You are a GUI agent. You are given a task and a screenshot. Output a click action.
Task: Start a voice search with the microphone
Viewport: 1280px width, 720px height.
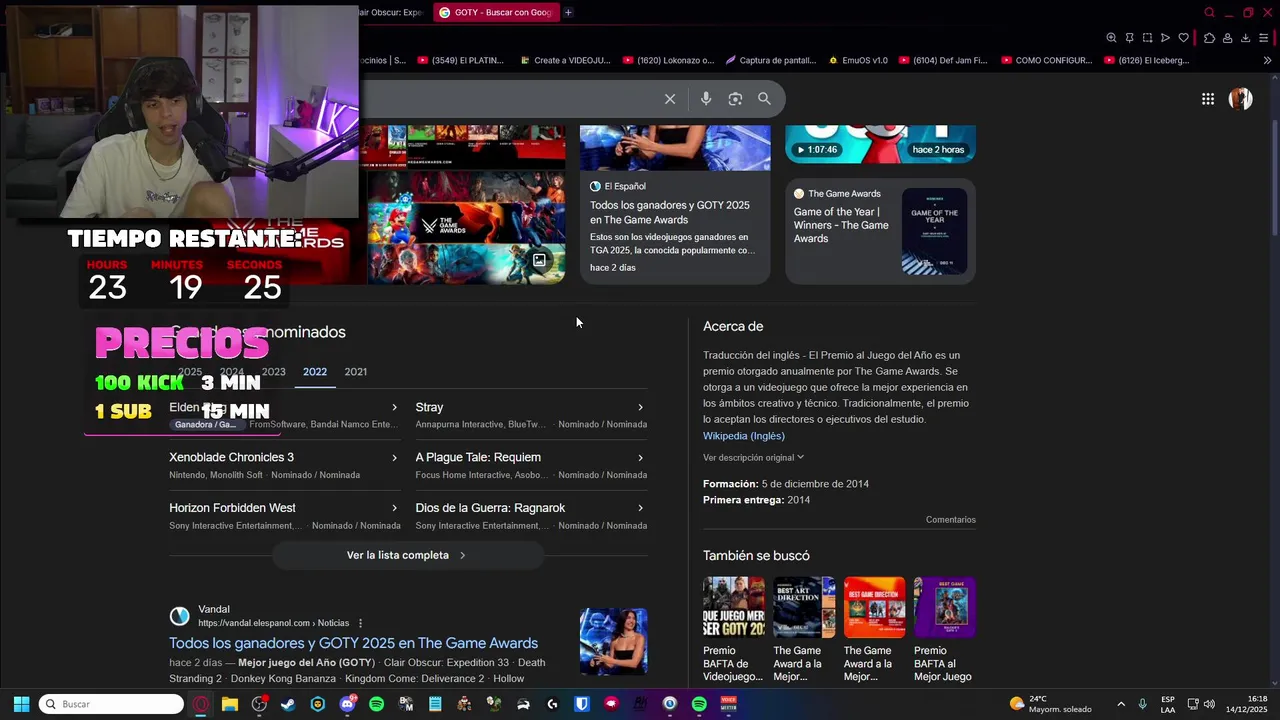706,98
